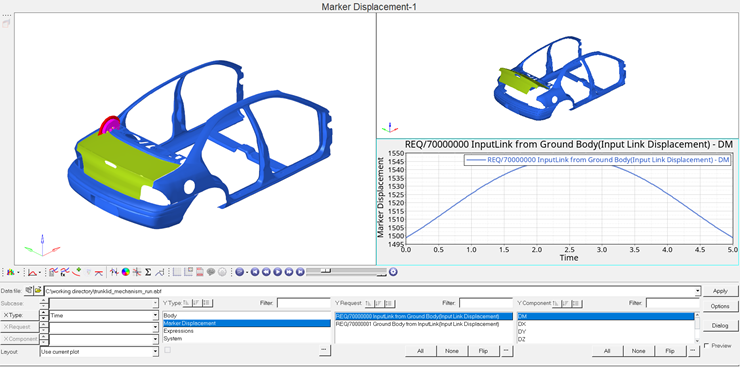Image resolution: width=740 pixels, height=367 pixels.
Task: Click the animation settings icon right of slider
Action: [x=393, y=272]
